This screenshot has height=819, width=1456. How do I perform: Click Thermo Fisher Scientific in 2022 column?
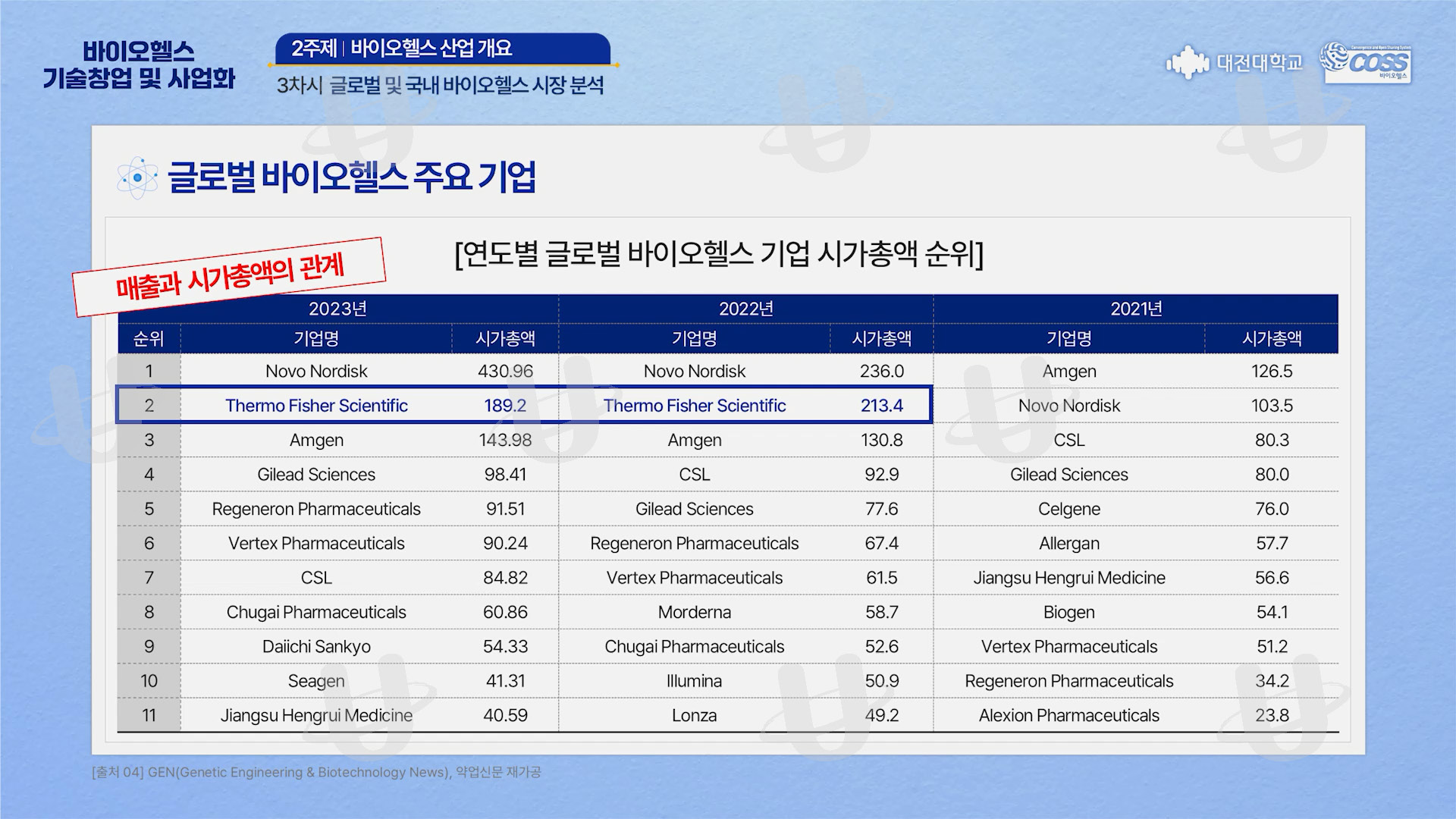(694, 406)
